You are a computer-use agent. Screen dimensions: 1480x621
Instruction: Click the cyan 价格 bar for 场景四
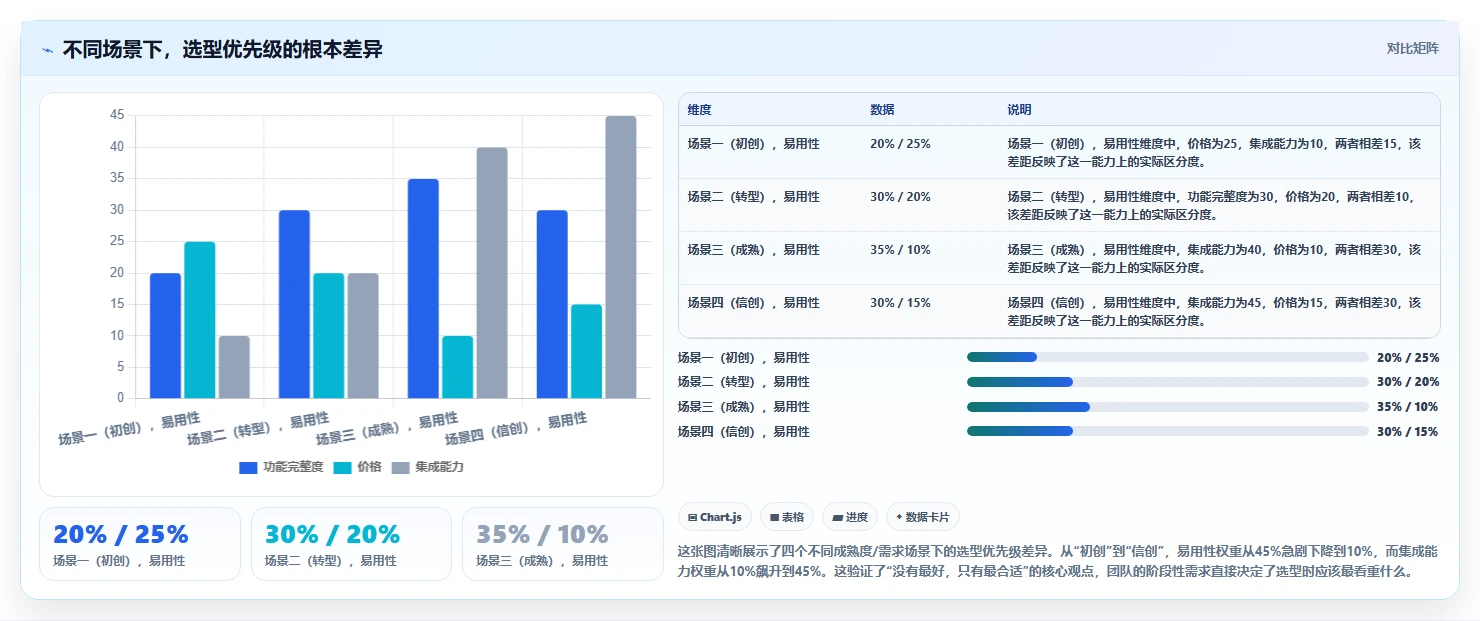(587, 351)
